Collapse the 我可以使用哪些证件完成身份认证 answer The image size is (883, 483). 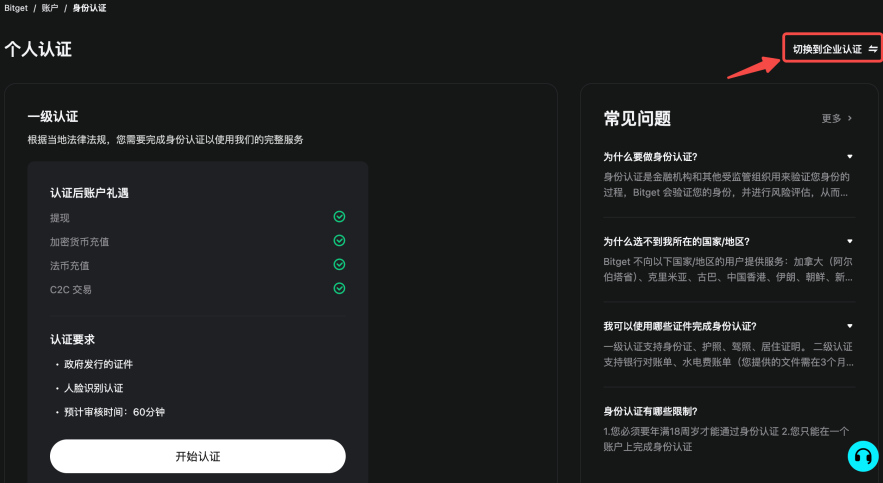pos(850,326)
